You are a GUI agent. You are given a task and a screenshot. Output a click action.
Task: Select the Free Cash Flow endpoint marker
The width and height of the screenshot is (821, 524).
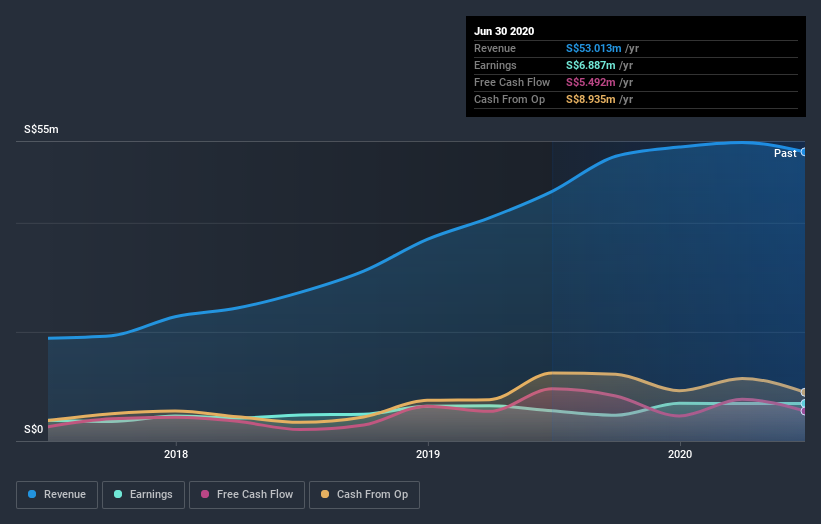click(804, 411)
